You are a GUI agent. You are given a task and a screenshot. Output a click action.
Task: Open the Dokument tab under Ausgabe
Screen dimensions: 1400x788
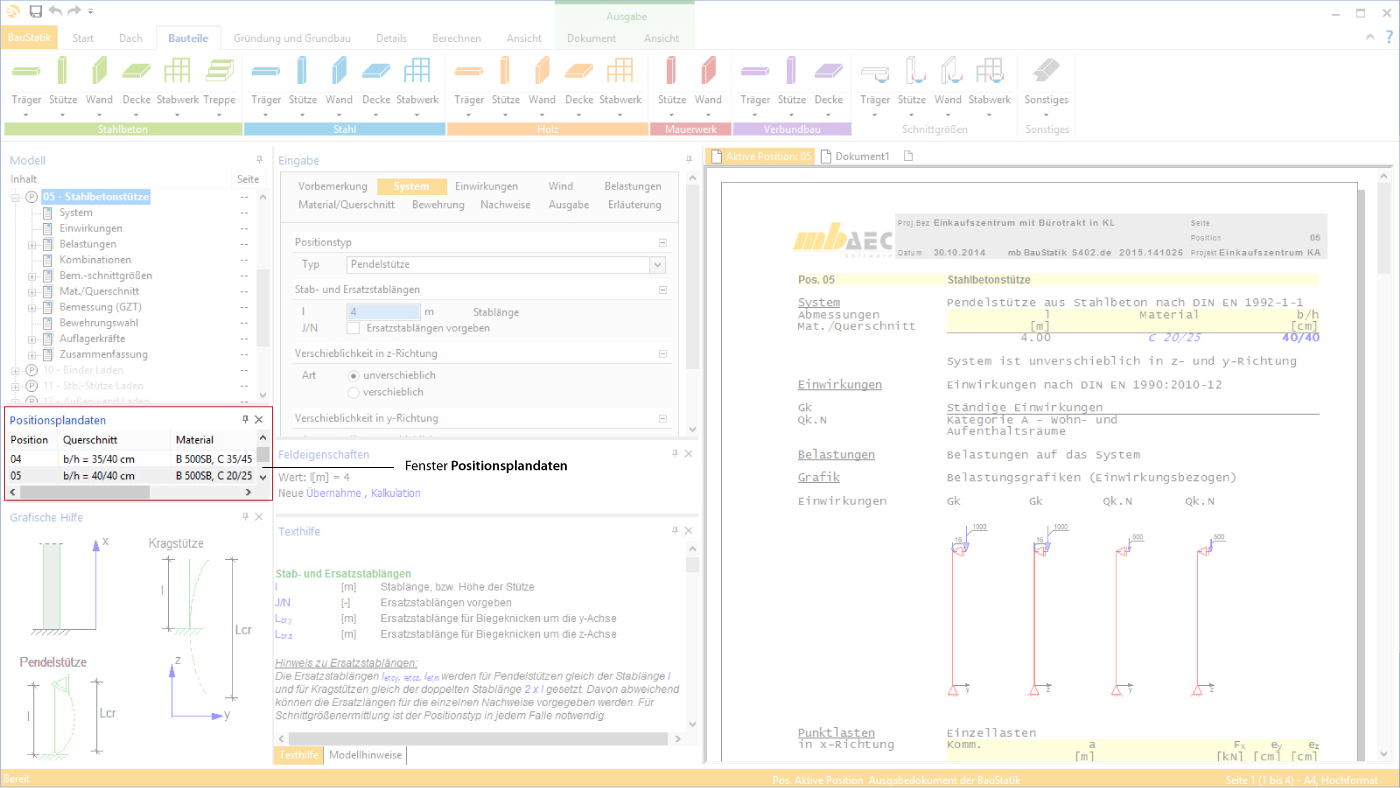coord(591,38)
